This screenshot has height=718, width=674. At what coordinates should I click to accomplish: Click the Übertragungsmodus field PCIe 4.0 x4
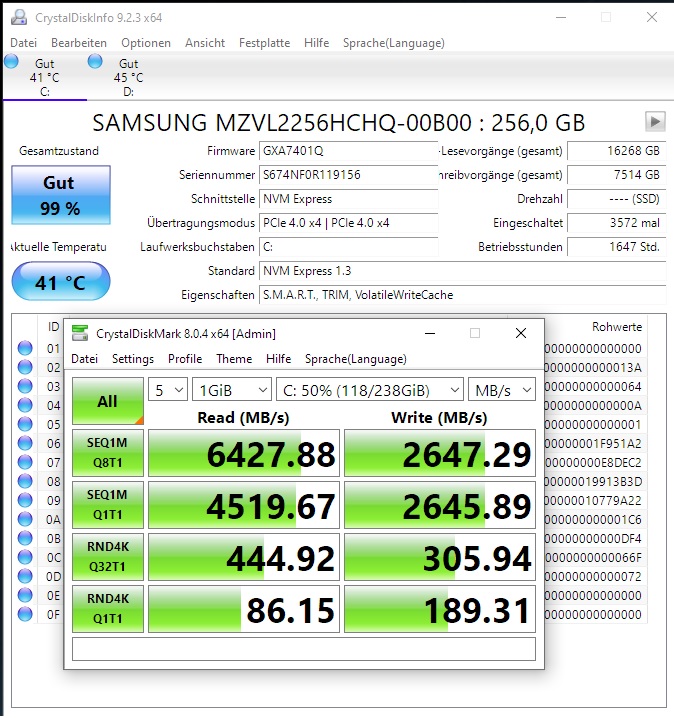coord(348,223)
